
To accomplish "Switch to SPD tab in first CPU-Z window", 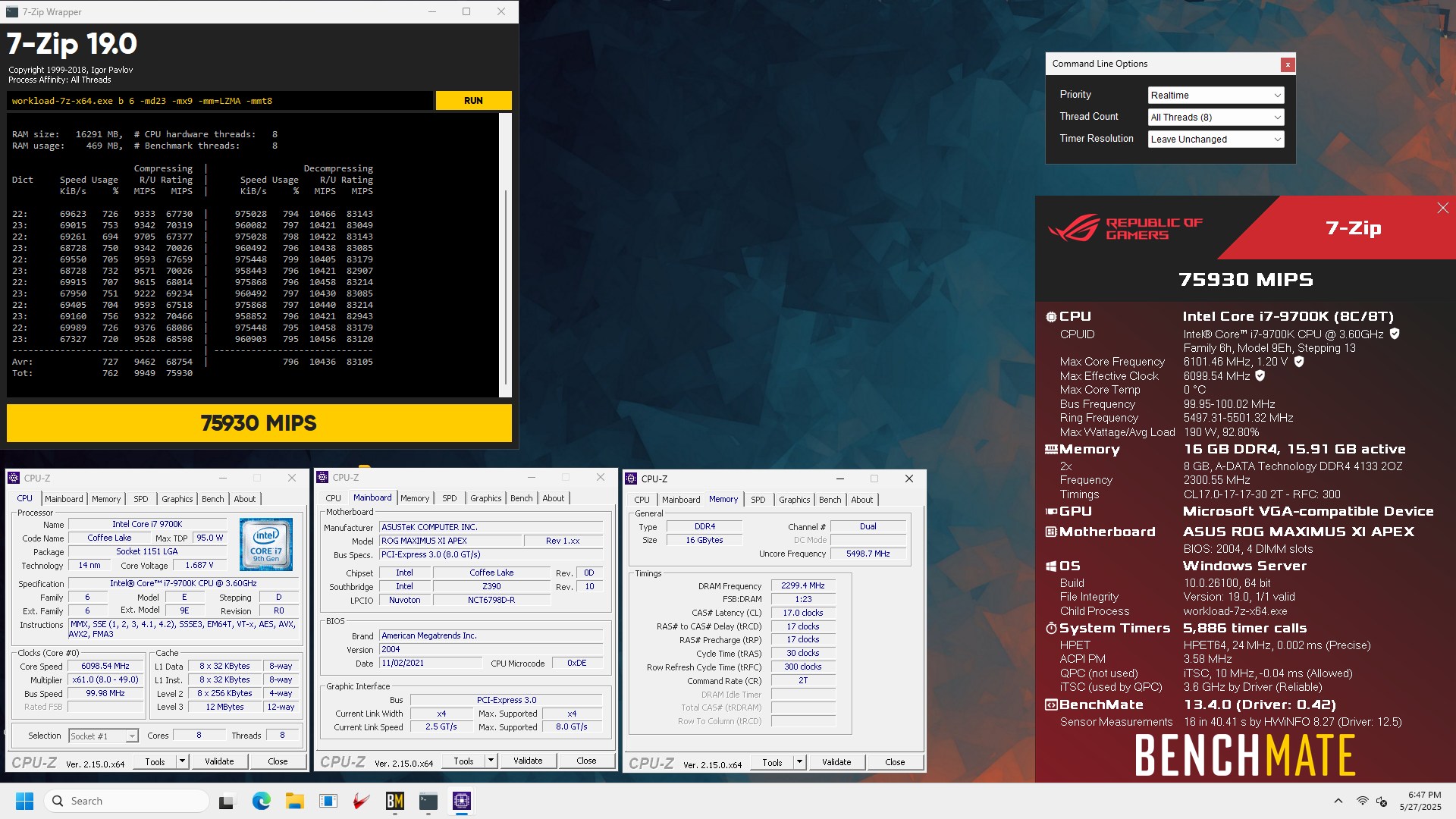I will [141, 499].
